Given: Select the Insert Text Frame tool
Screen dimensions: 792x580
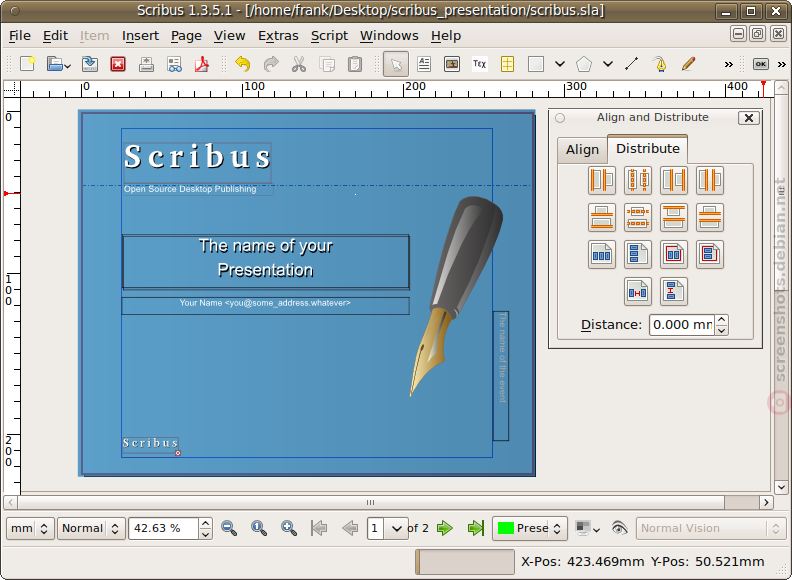Looking at the screenshot, I should click(x=424, y=64).
